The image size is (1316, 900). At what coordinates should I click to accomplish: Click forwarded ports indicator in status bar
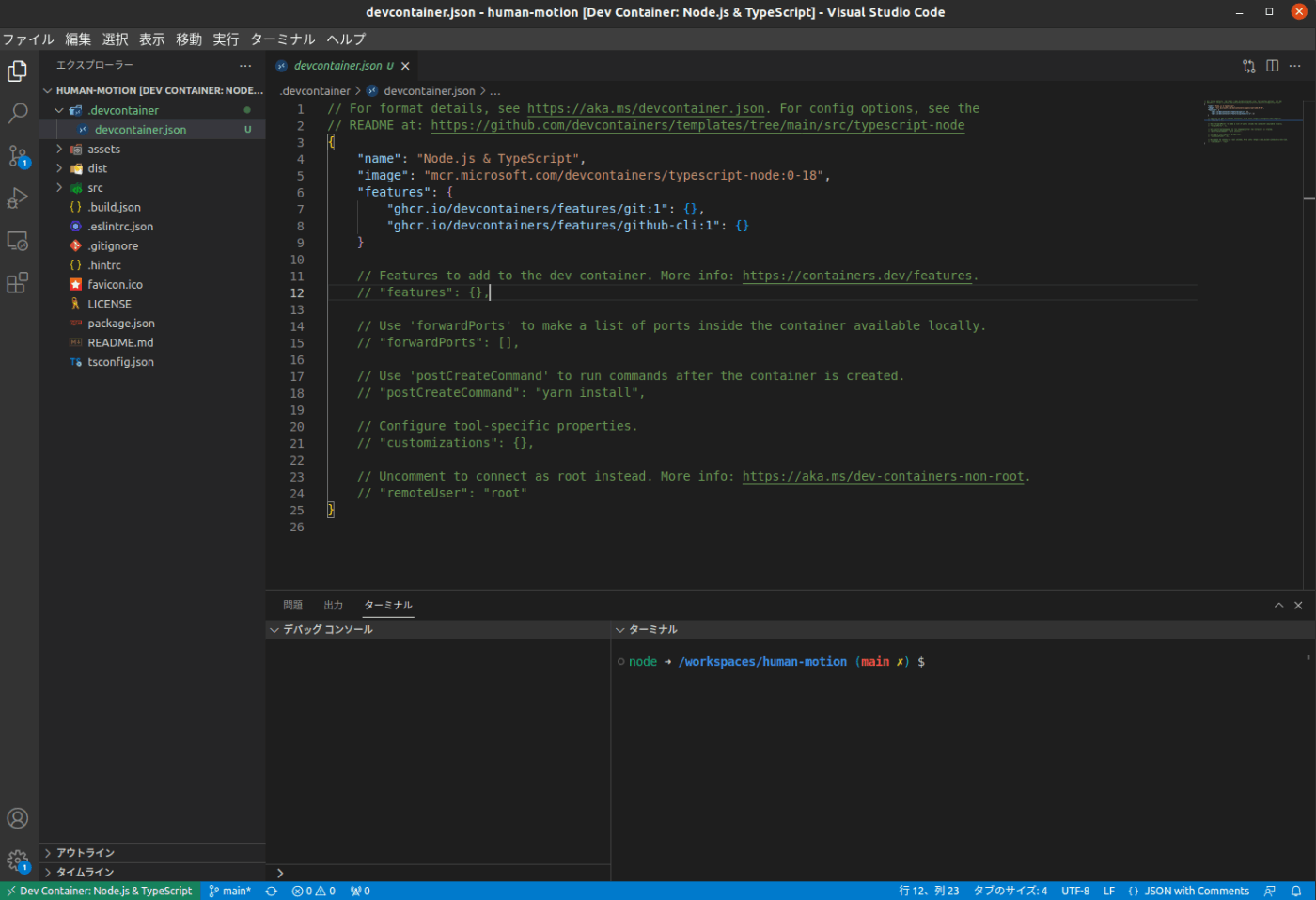[x=360, y=891]
